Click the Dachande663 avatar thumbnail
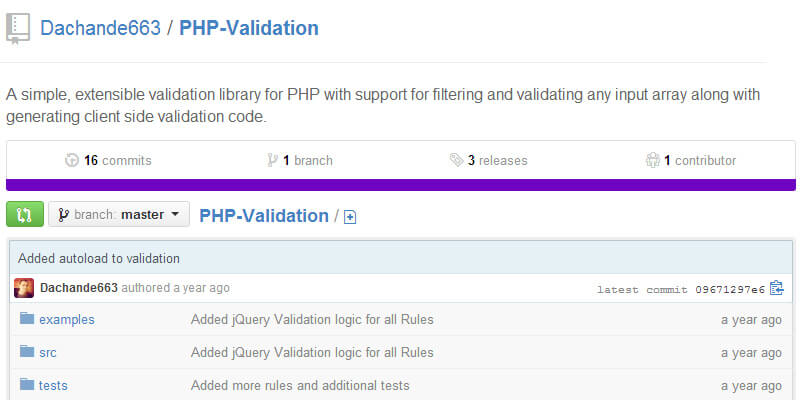Viewport: 800px width, 400px height. pyautogui.click(x=25, y=288)
